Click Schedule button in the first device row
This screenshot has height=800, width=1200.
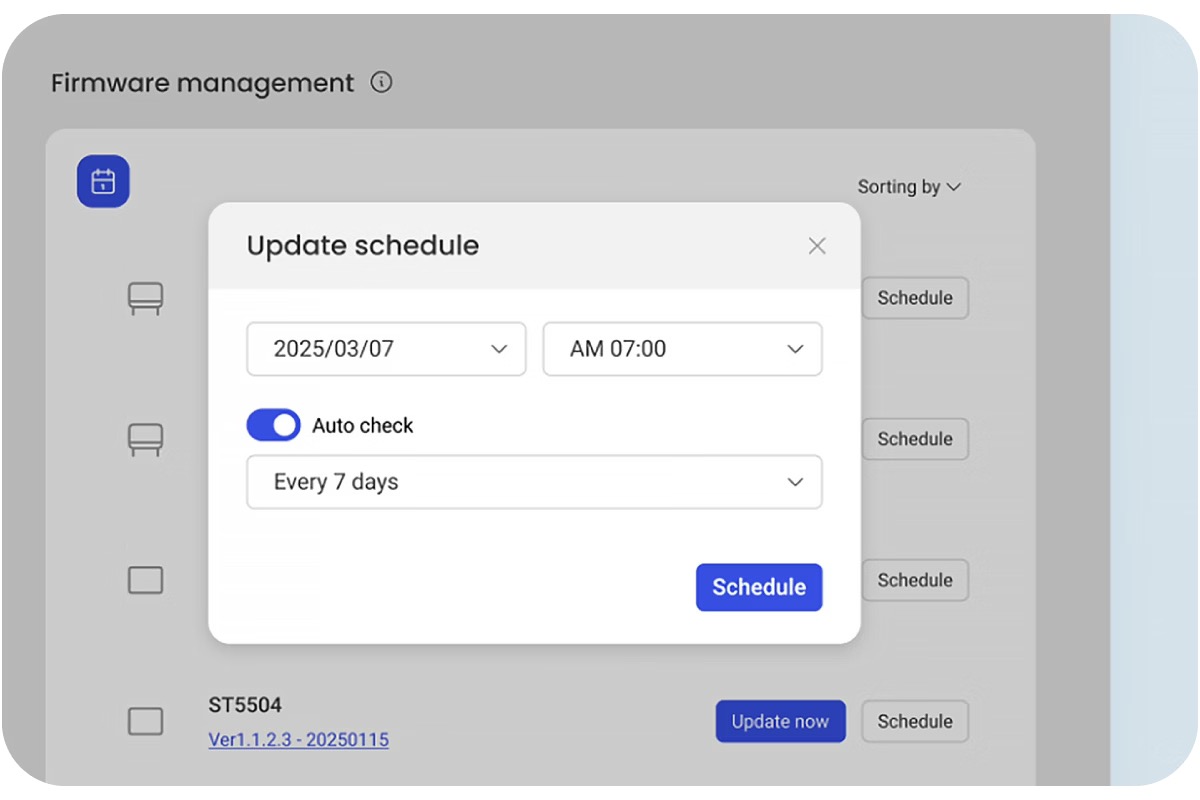point(914,298)
